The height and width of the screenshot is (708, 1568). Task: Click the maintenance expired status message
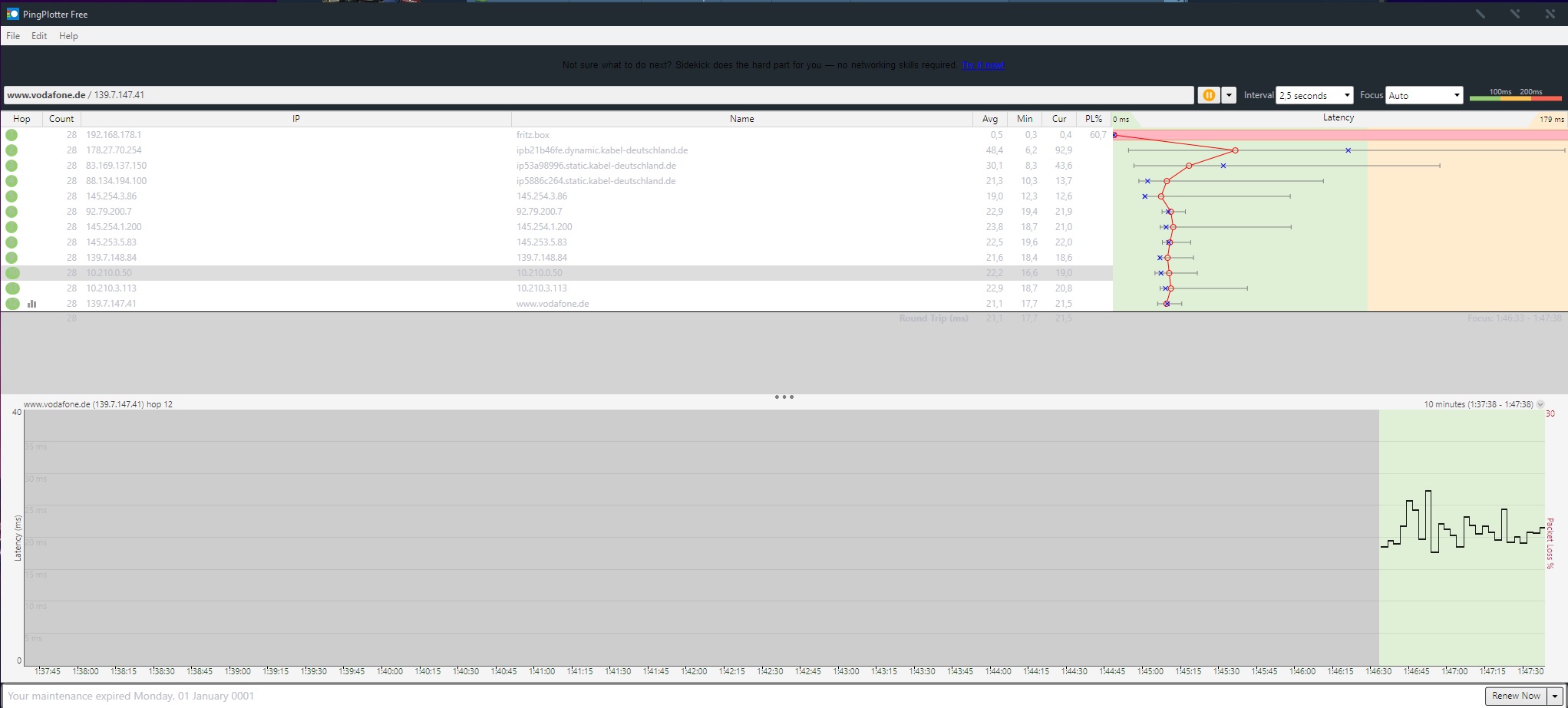130,696
